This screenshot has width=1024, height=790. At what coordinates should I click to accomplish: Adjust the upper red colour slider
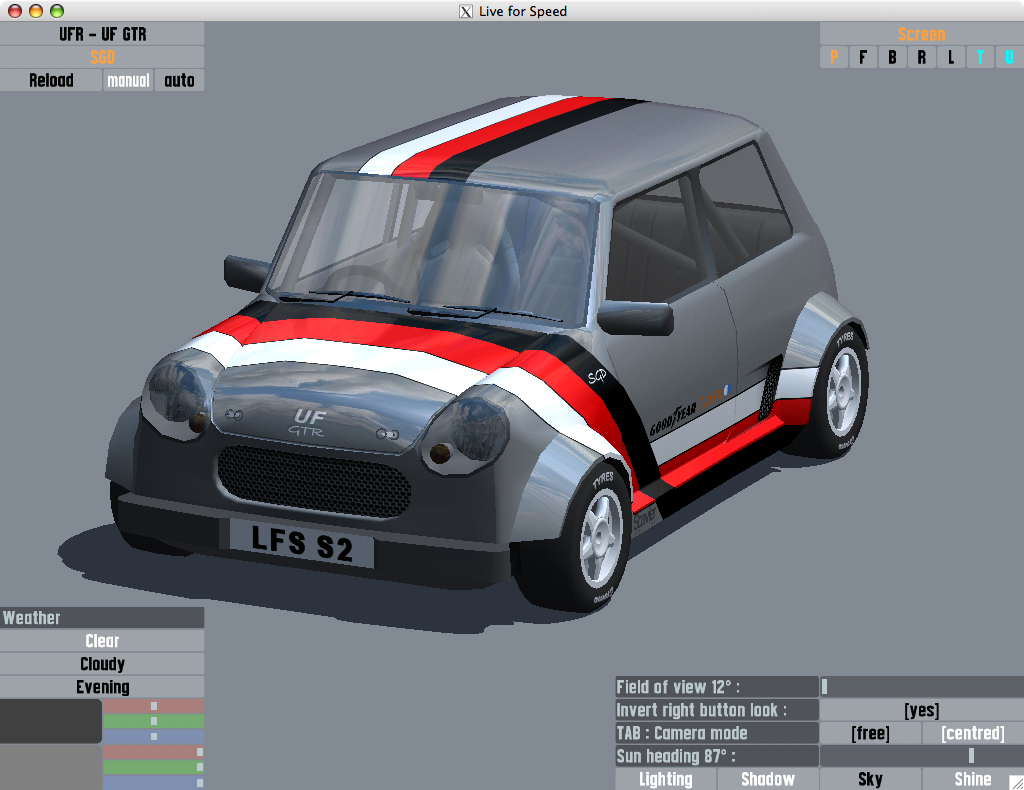(153, 706)
